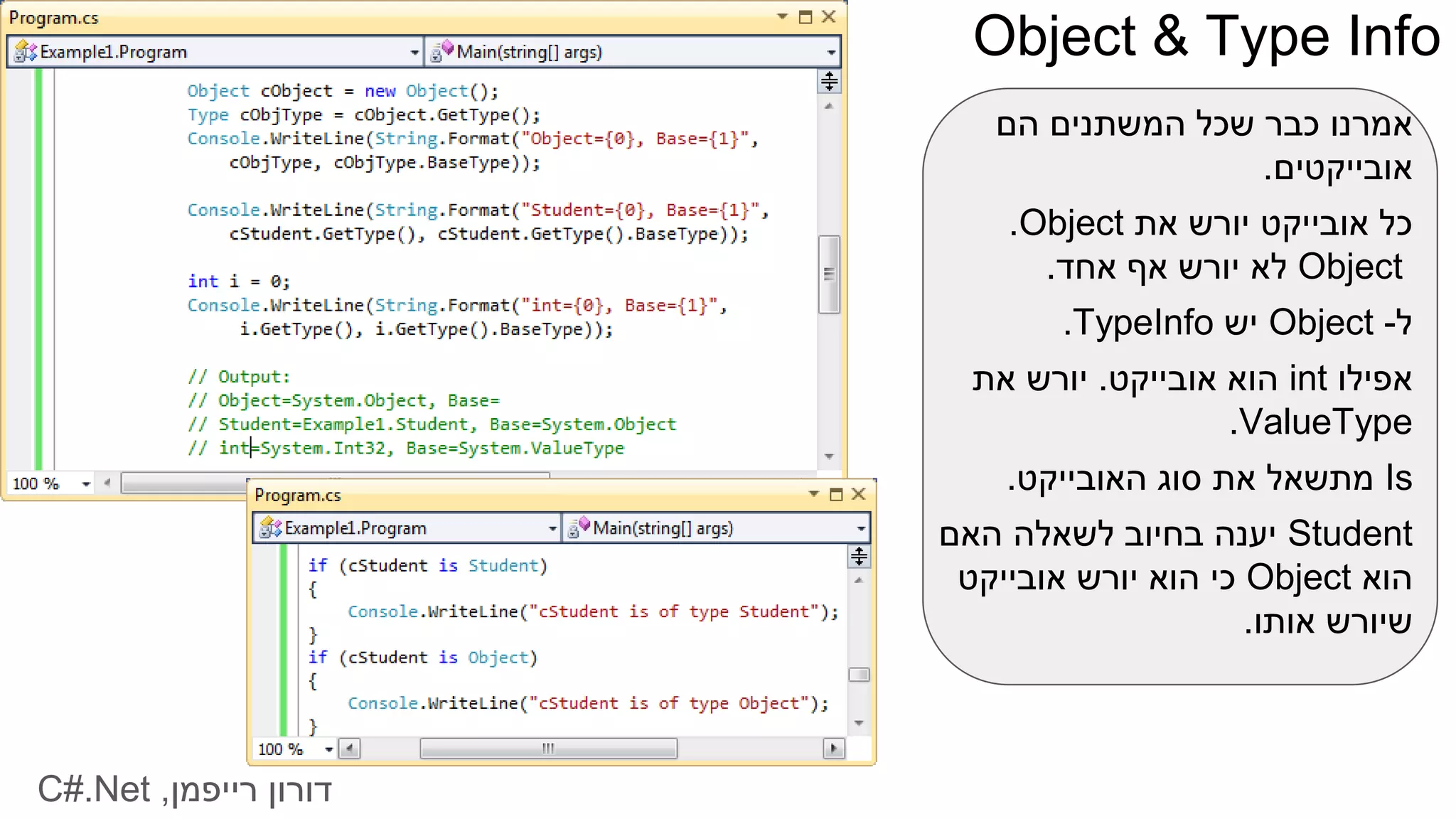This screenshot has width=1456, height=819.
Task: Click the Example1.Program class icon in lower window
Action: point(270,528)
